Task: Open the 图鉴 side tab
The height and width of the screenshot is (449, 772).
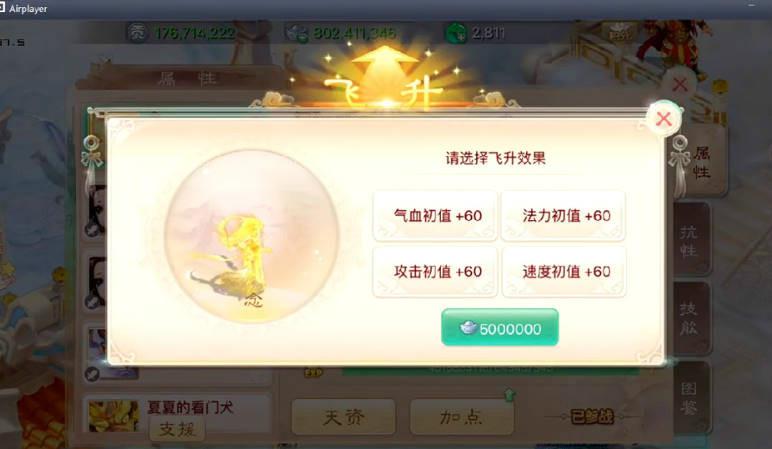Action: (690, 398)
